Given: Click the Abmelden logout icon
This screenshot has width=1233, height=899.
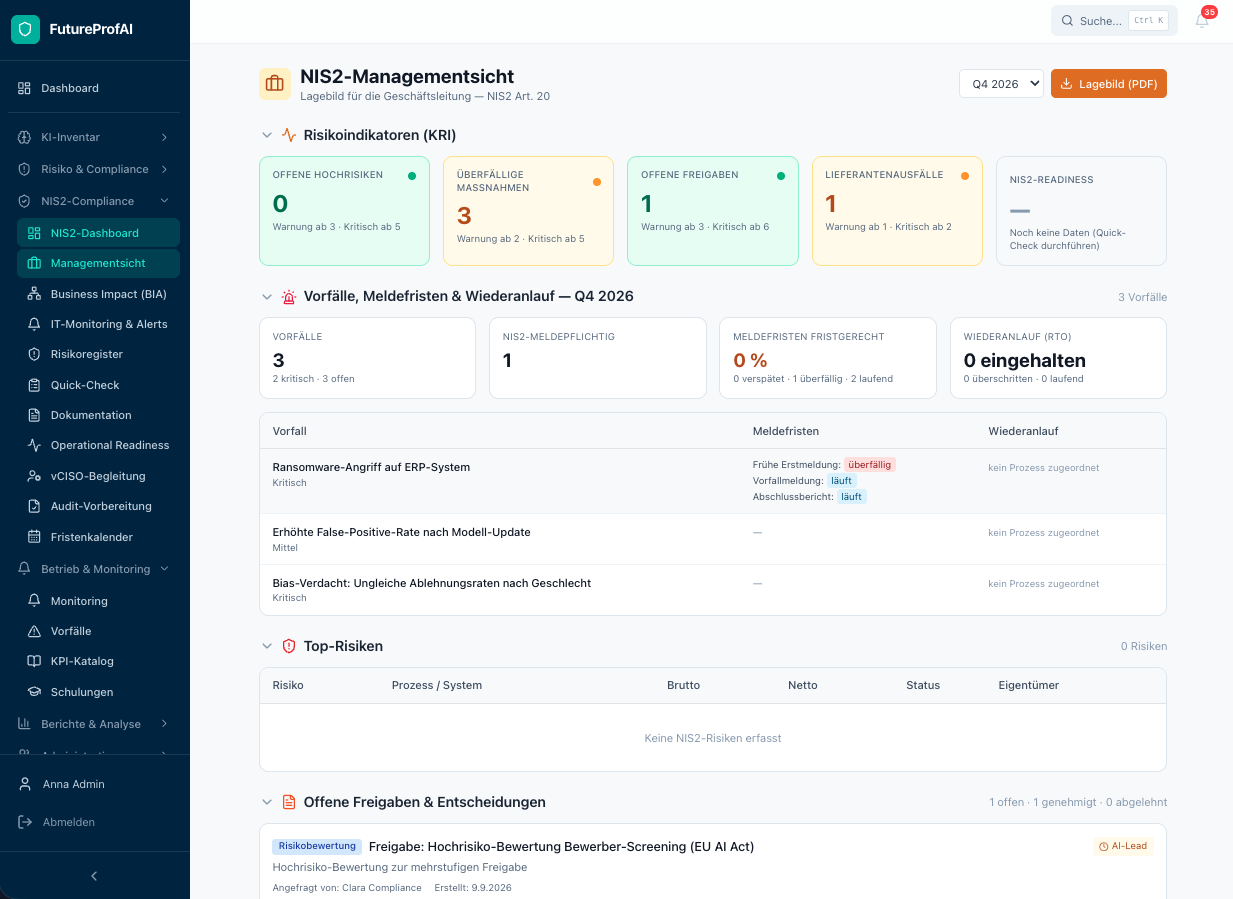Looking at the screenshot, I should tap(25, 822).
